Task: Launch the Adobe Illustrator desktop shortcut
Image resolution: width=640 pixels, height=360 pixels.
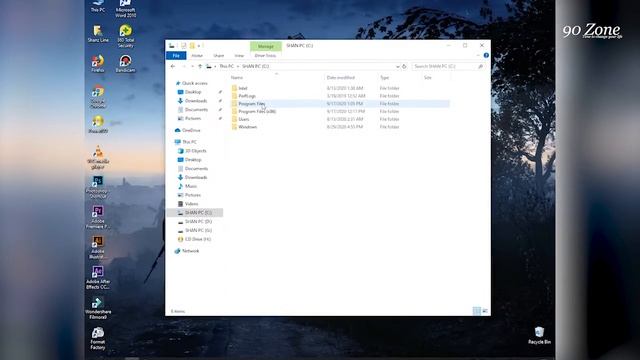Action: tap(98, 247)
